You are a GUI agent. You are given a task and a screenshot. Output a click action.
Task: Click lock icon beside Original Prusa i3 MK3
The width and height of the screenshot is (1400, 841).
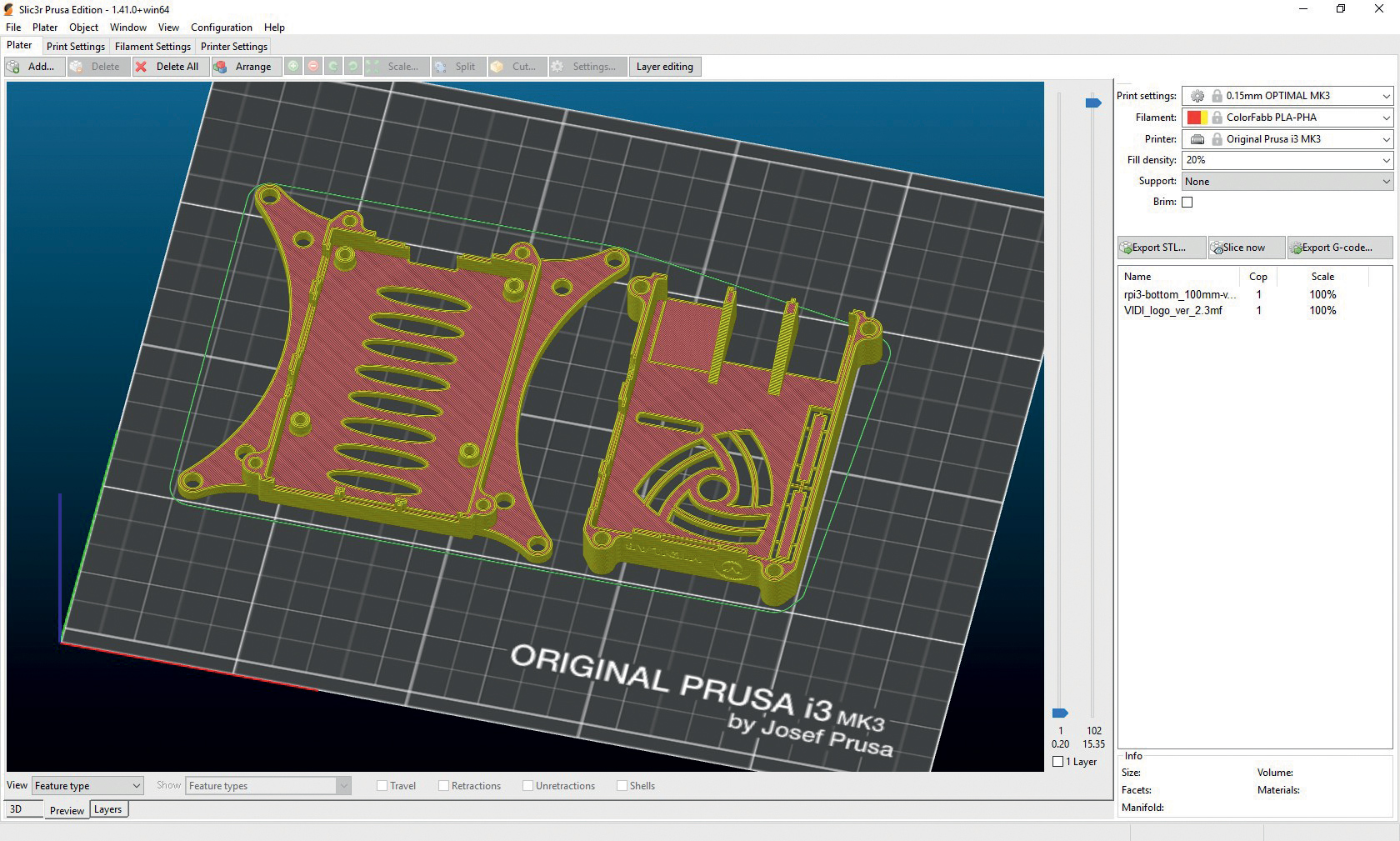pos(1217,139)
